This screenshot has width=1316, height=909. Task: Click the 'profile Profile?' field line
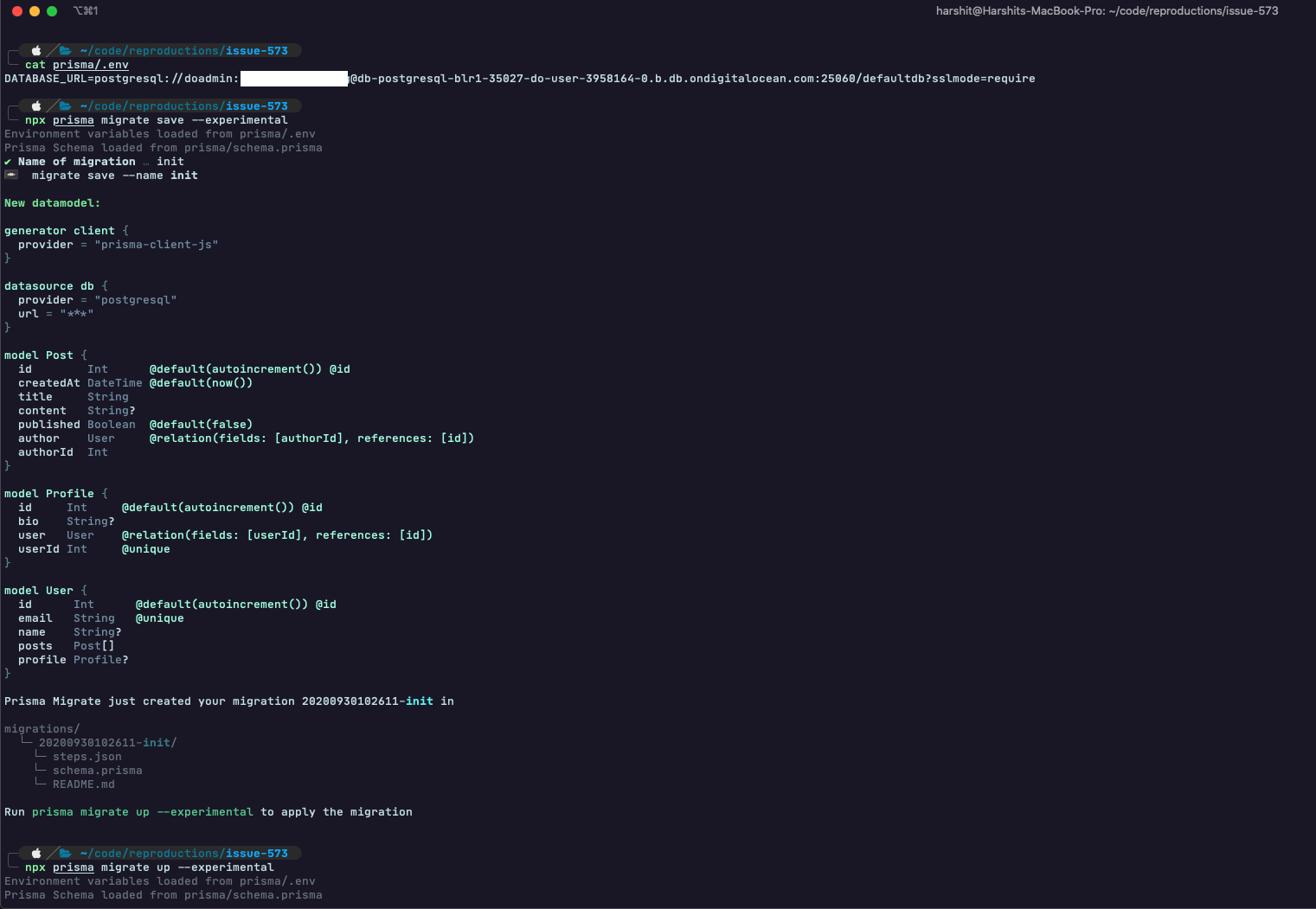73,660
